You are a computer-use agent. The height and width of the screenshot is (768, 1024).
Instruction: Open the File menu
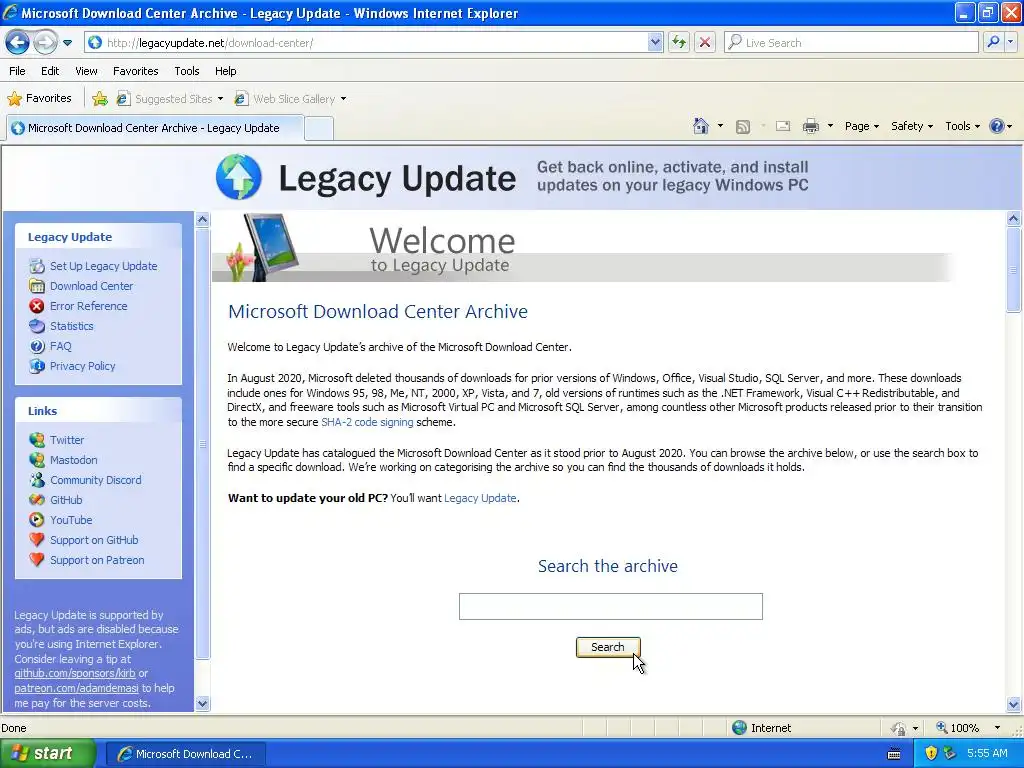(18, 71)
